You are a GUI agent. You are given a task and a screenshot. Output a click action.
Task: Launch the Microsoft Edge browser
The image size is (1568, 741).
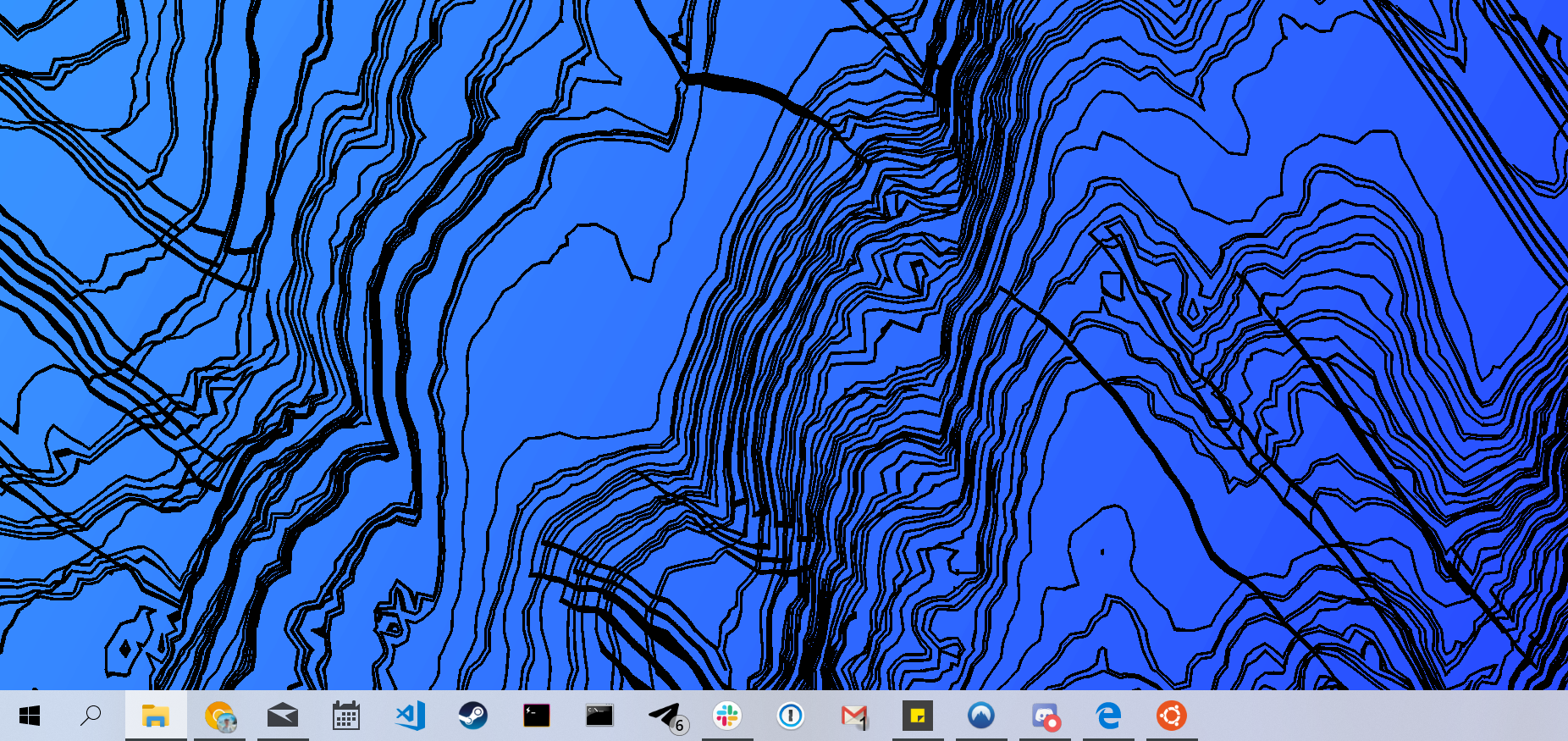click(x=1108, y=716)
